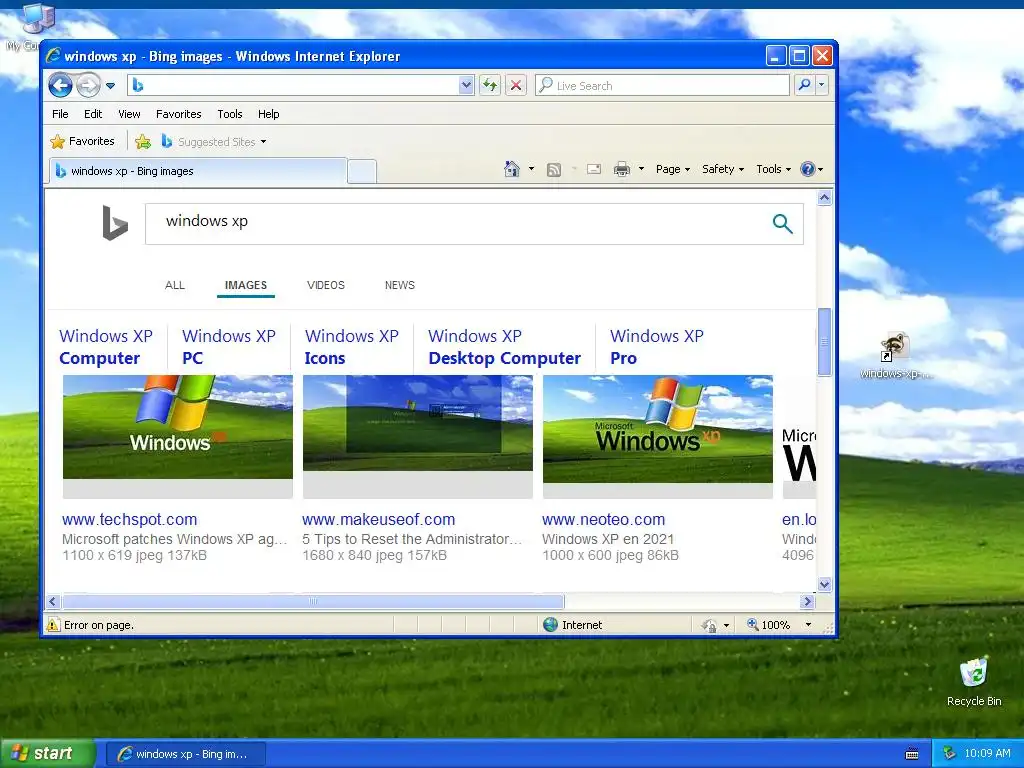Click the red Stop loading button
1024x768 pixels.
click(516, 85)
